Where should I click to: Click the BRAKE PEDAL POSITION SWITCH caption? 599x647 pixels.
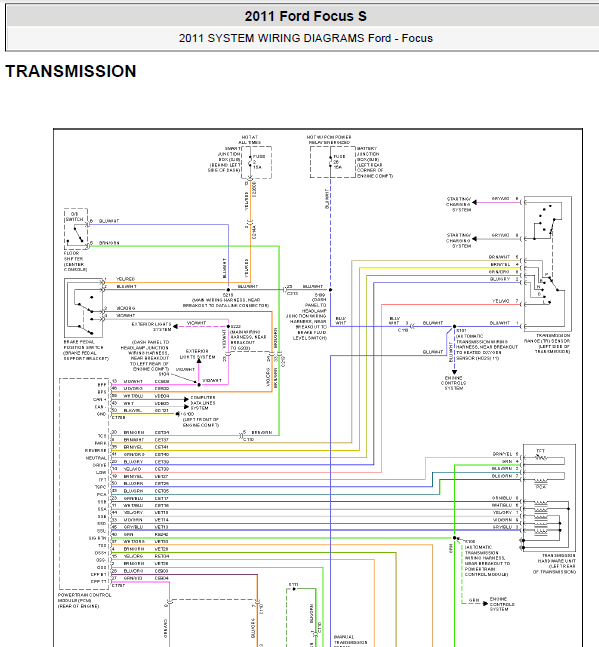pyautogui.click(x=86, y=350)
